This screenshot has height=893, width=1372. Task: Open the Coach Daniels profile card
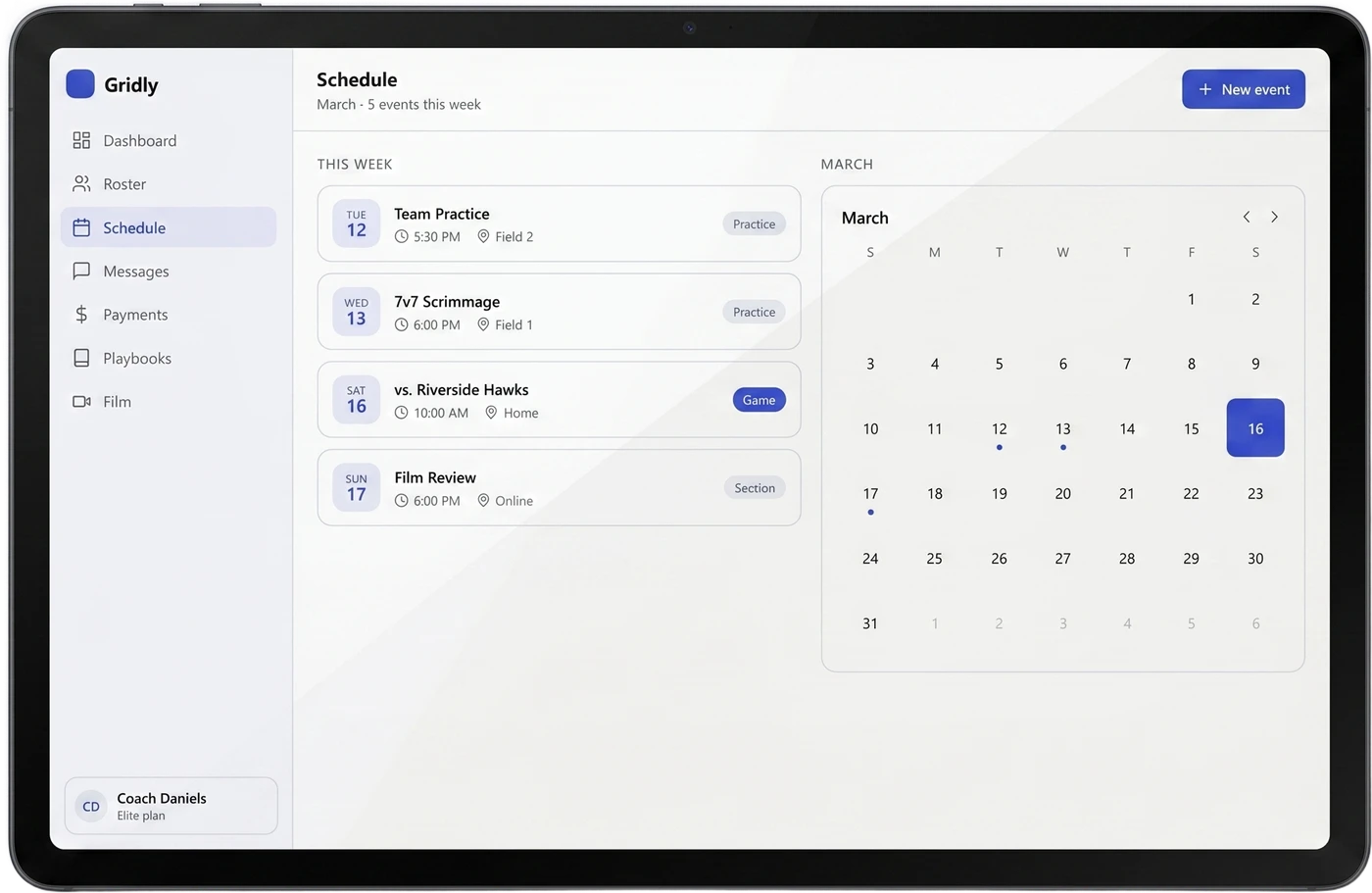[171, 806]
